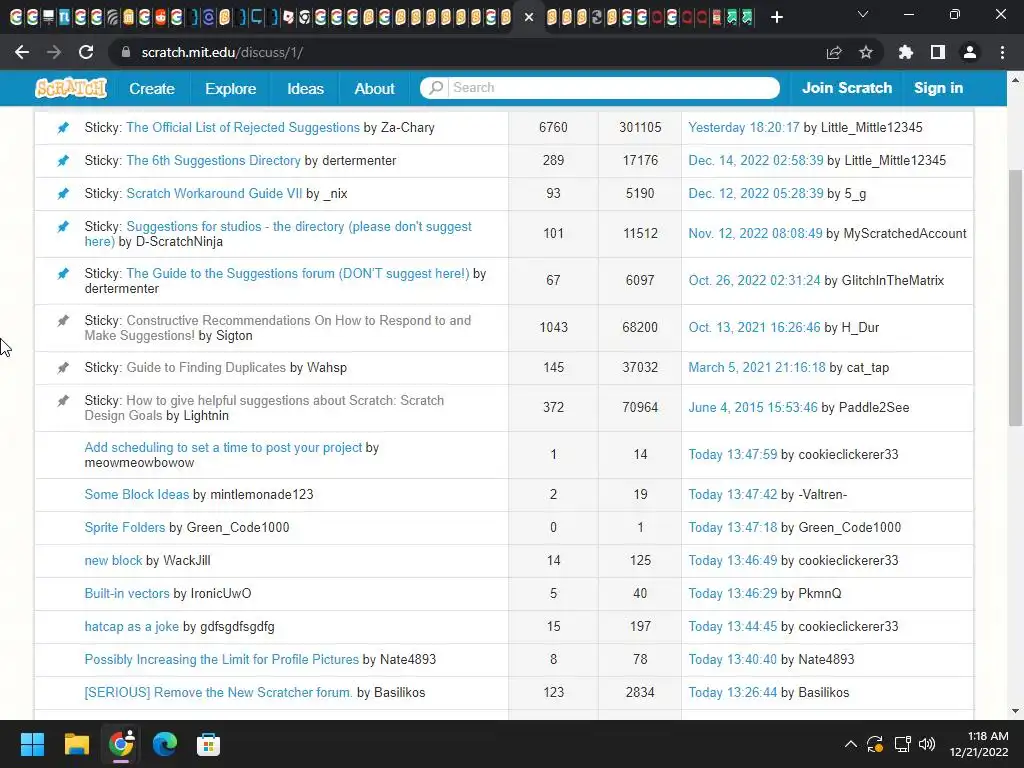Open the Create menu item
This screenshot has height=768, width=1024.
pyautogui.click(x=152, y=88)
